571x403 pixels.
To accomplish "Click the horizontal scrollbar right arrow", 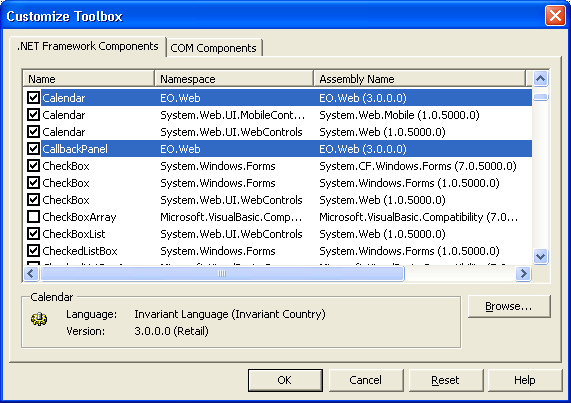I will coord(524,273).
